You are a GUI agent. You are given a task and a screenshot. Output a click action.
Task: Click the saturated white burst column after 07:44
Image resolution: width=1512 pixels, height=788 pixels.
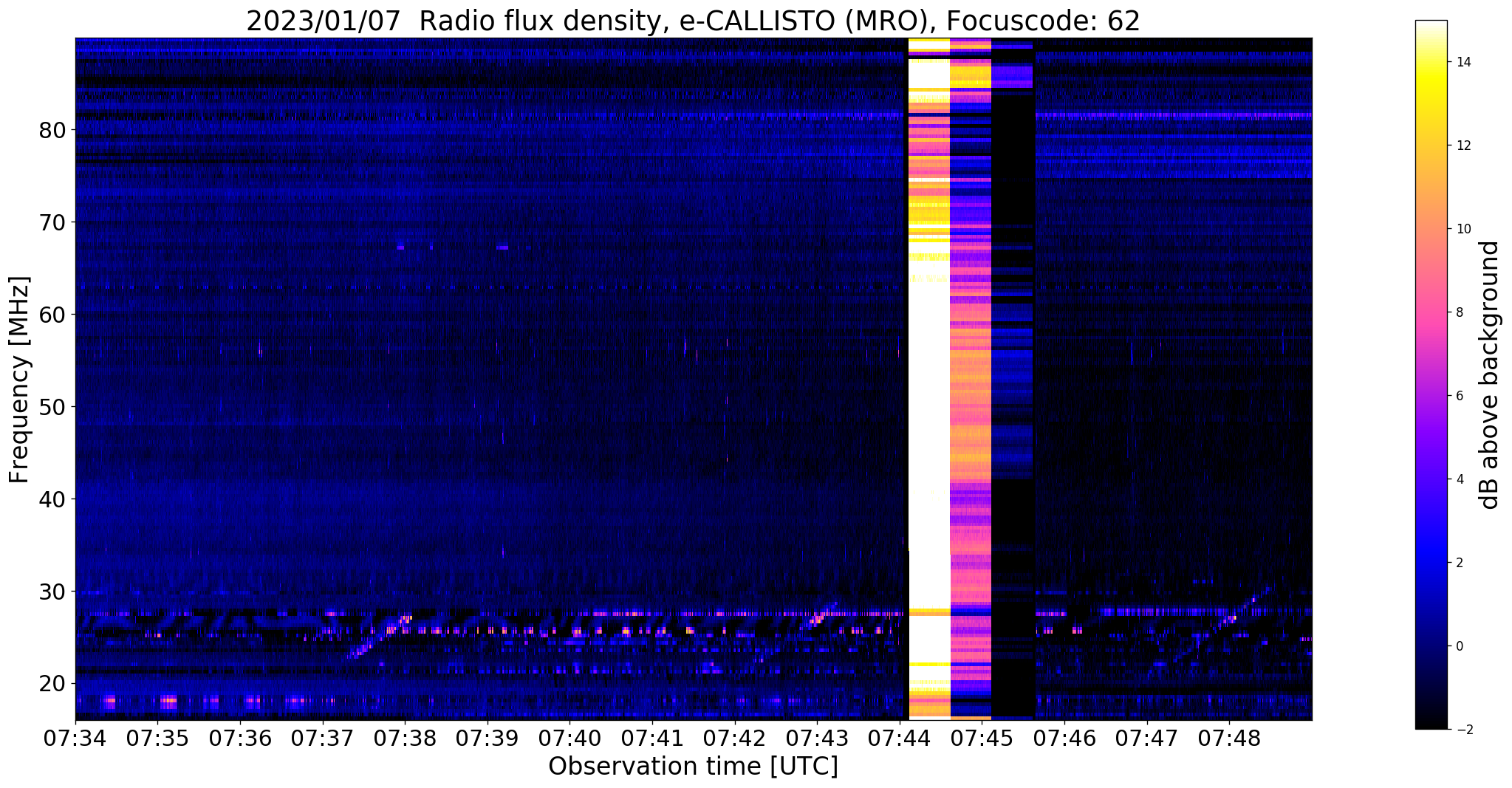(928, 379)
